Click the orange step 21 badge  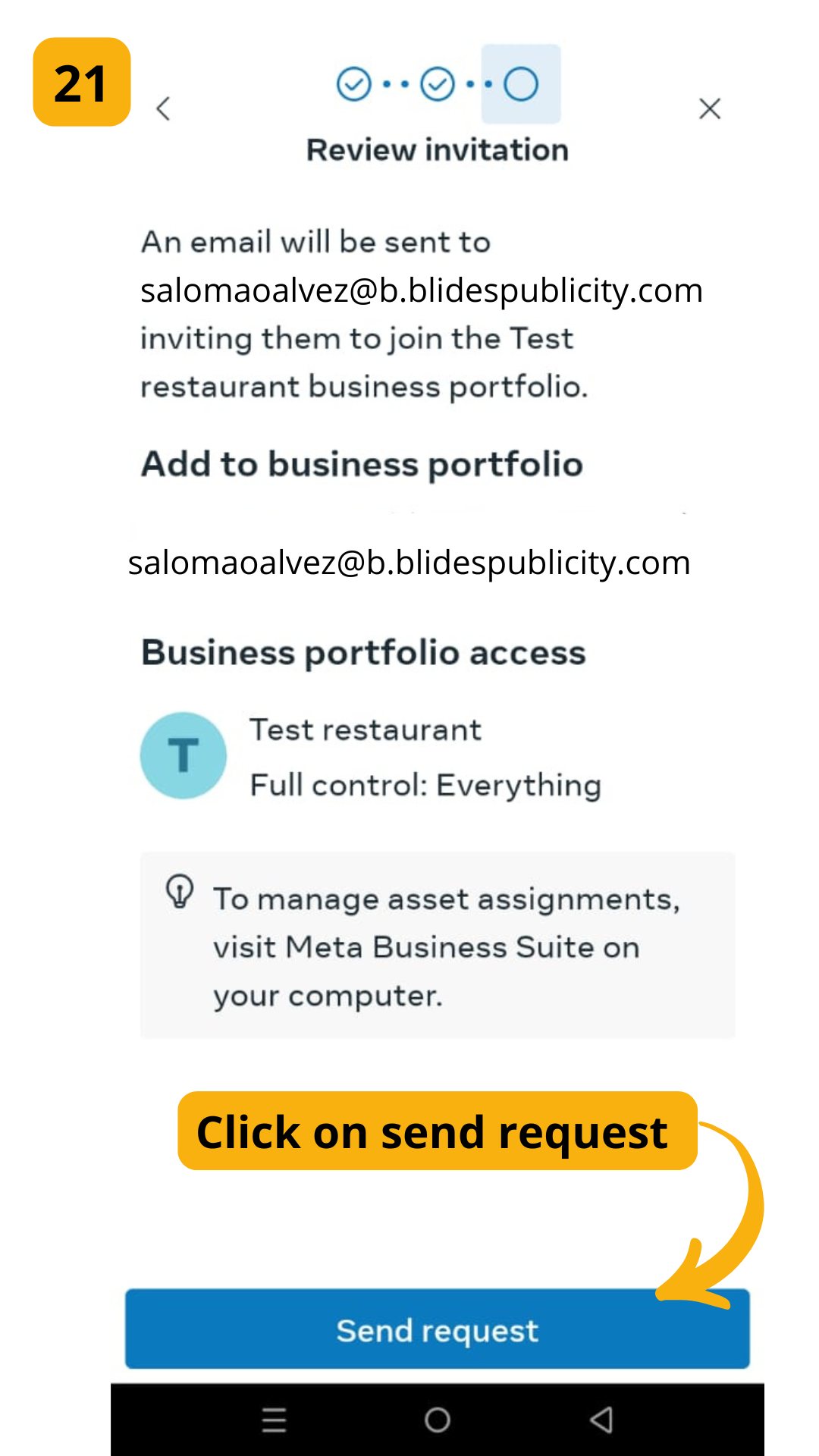click(x=82, y=82)
